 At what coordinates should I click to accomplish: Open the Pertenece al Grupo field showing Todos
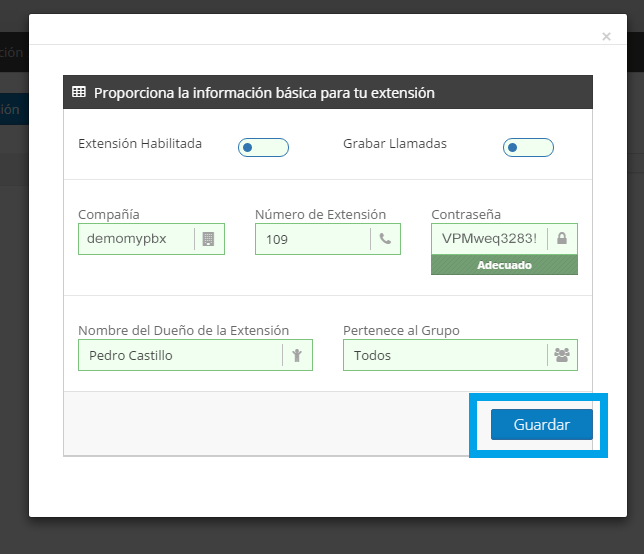(x=445, y=355)
